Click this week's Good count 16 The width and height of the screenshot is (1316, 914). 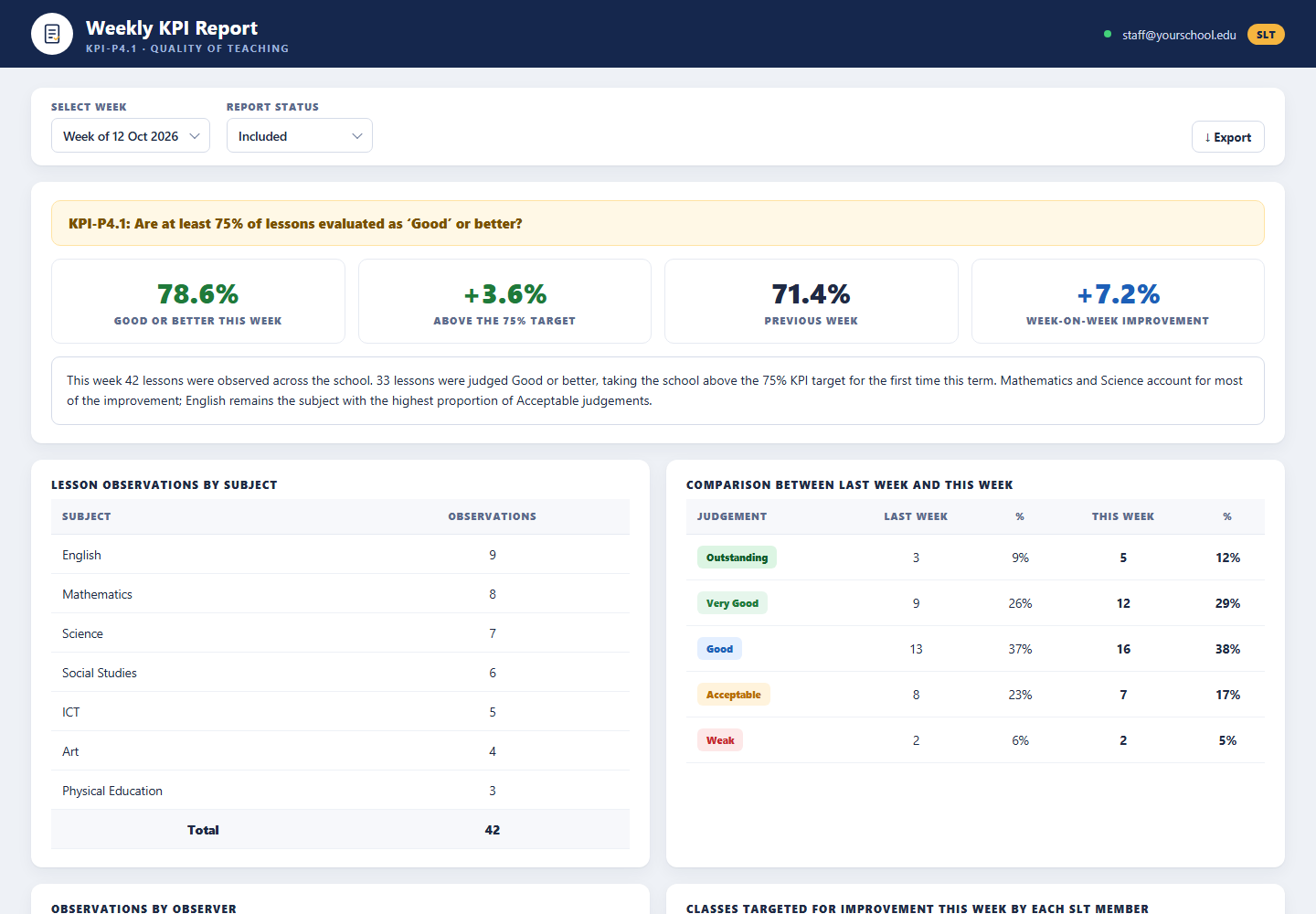(1123, 649)
